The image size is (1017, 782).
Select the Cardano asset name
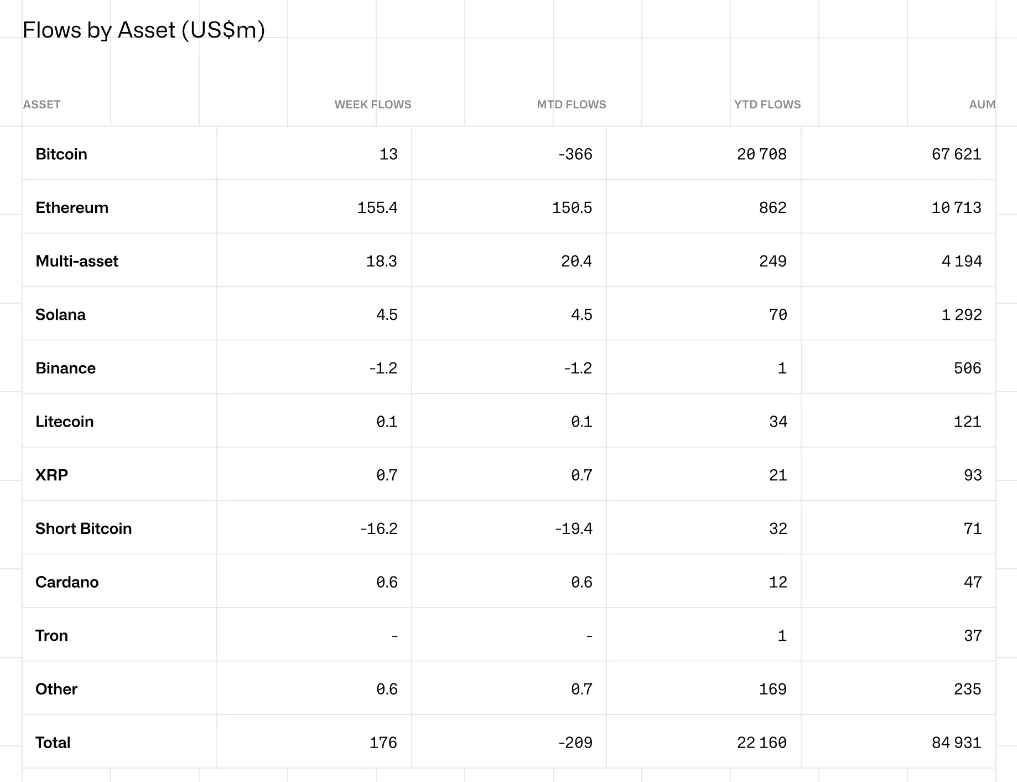(67, 582)
